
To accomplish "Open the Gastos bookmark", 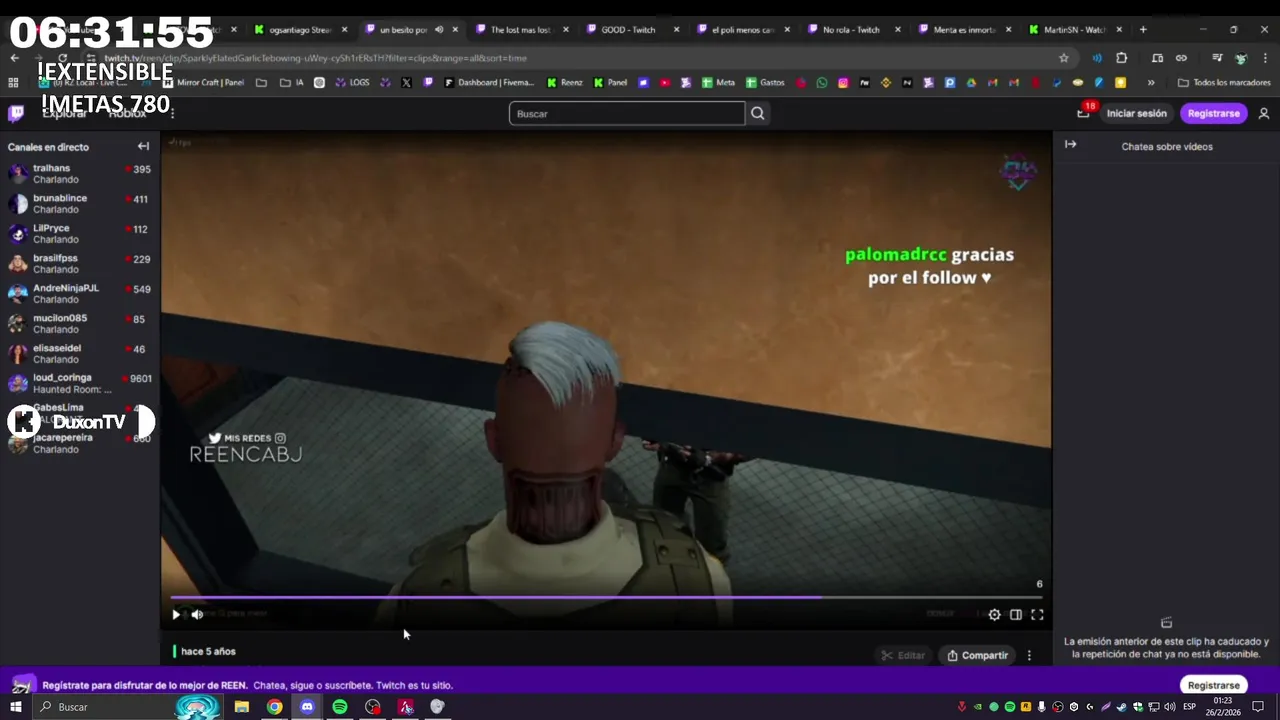I will [x=765, y=83].
